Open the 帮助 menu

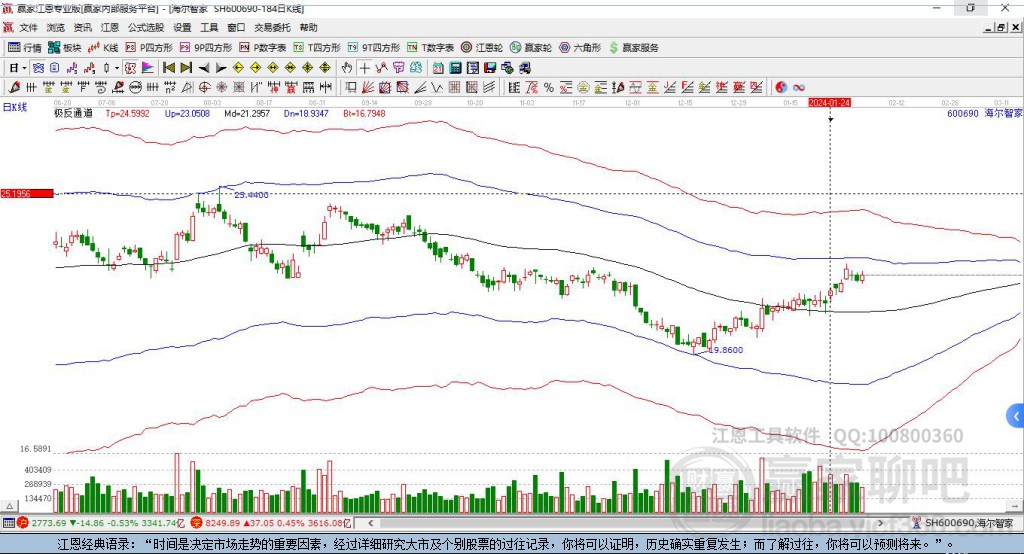pos(308,27)
